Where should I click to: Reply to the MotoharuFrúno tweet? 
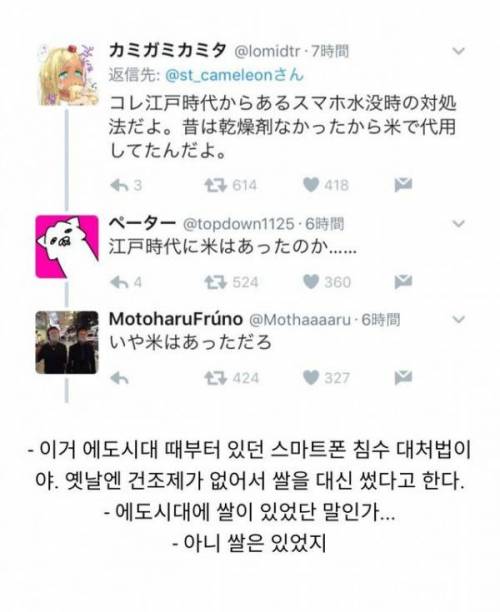tap(119, 378)
